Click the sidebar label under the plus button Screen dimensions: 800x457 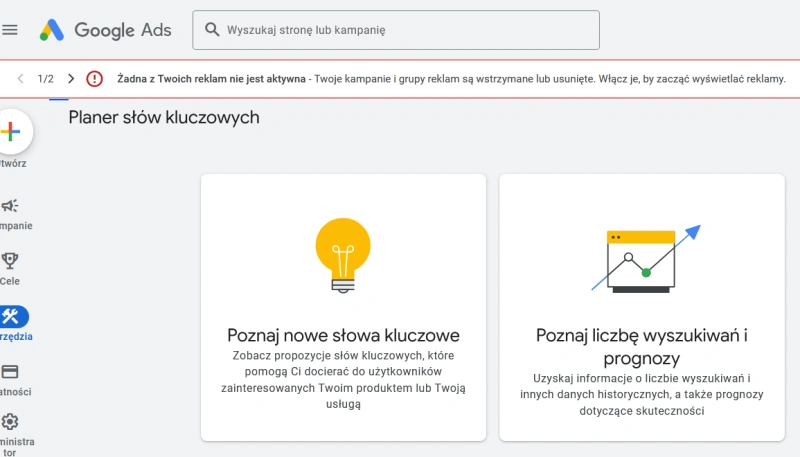click(x=13, y=163)
